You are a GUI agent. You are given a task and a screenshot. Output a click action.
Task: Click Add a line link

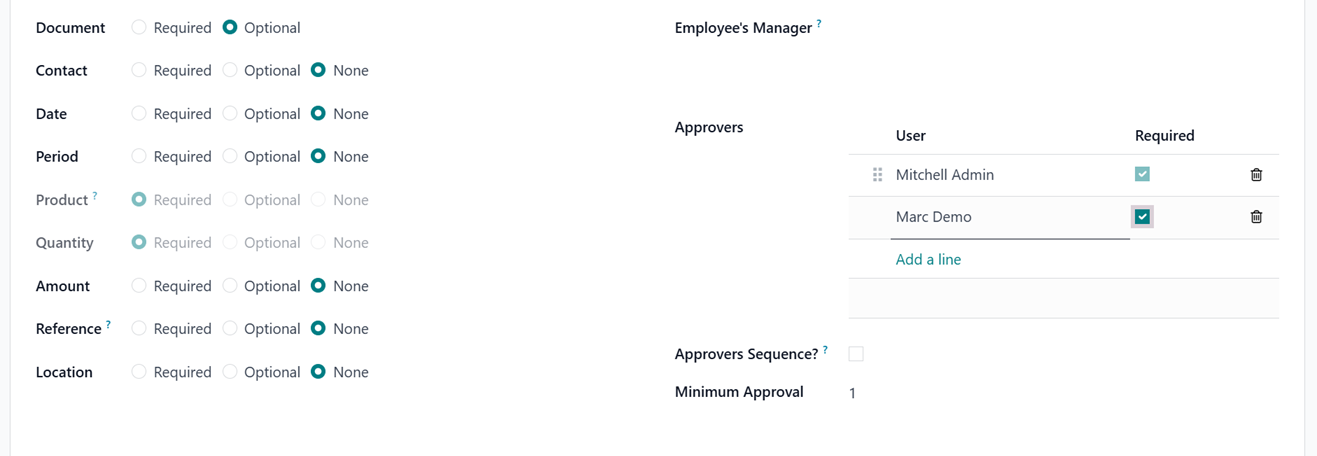928,260
